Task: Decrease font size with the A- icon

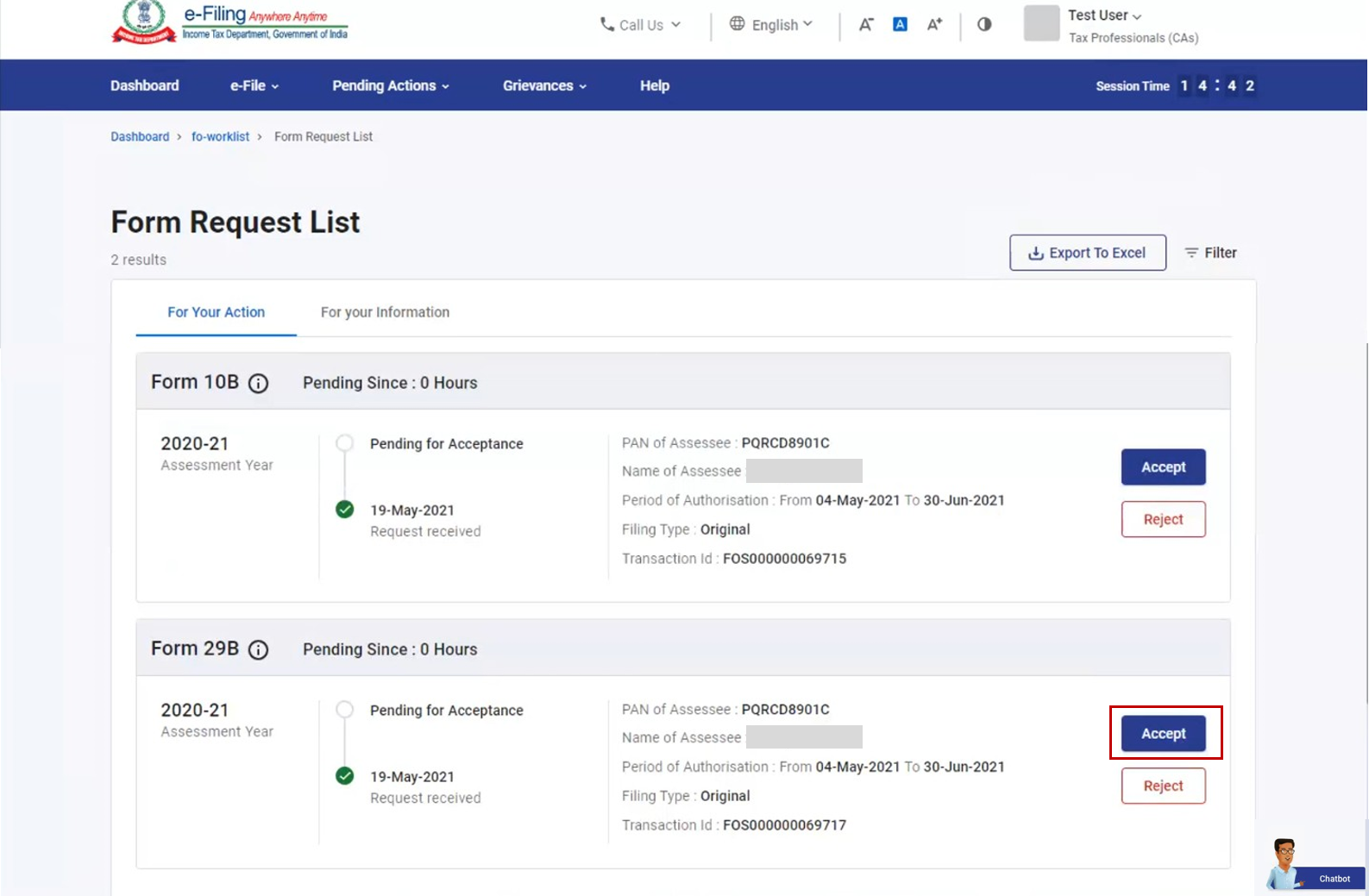Action: click(866, 25)
